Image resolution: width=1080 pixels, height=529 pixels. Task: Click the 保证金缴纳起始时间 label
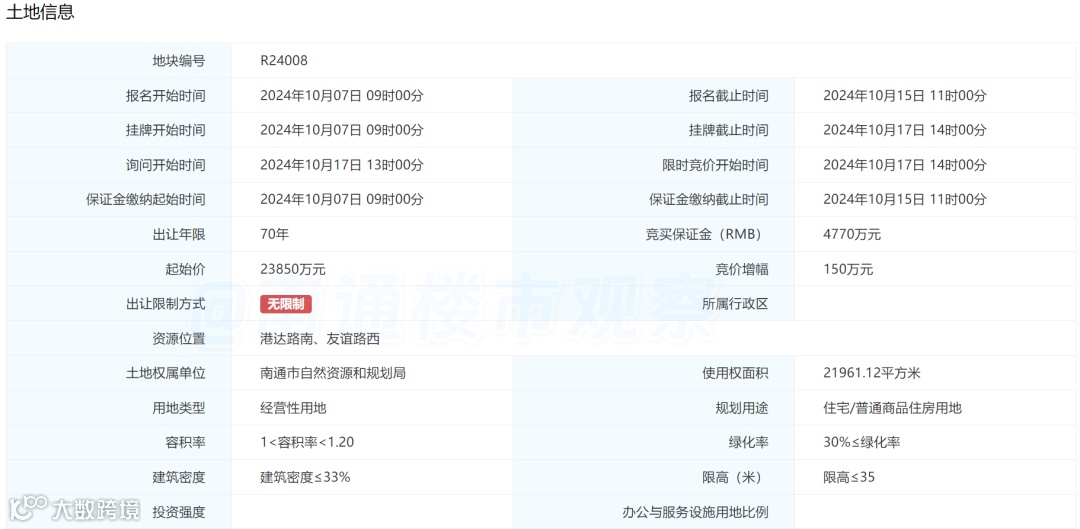[x=145, y=200]
